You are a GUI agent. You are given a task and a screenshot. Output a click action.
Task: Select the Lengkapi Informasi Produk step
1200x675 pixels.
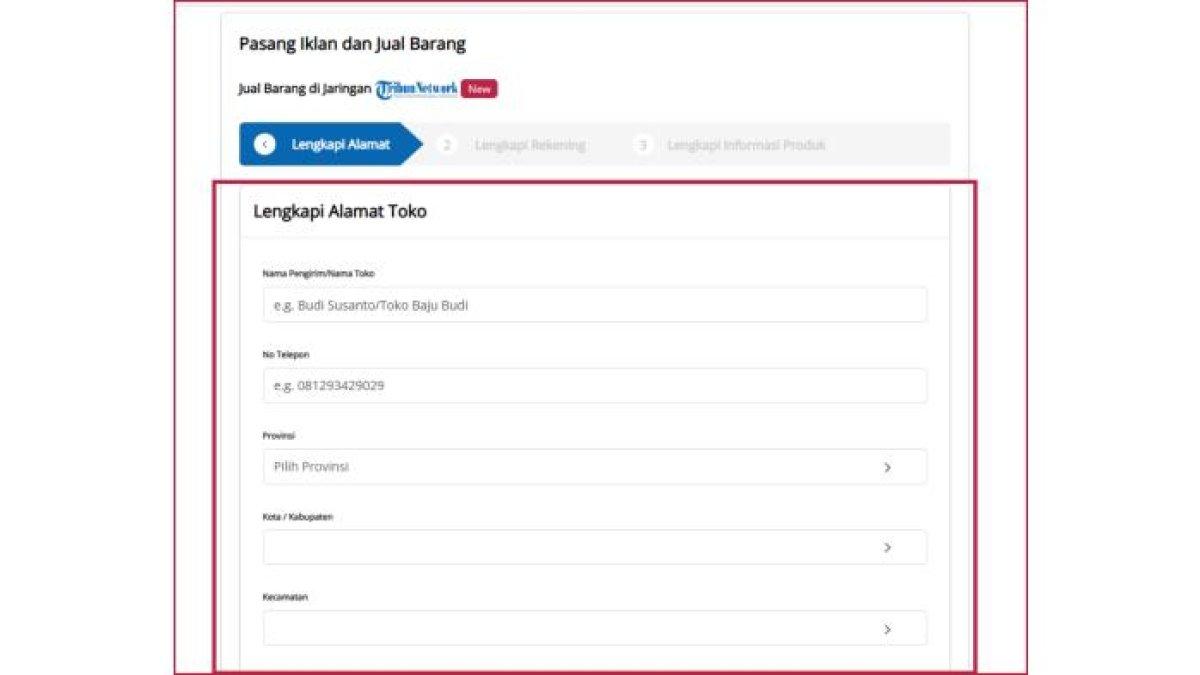tap(745, 144)
